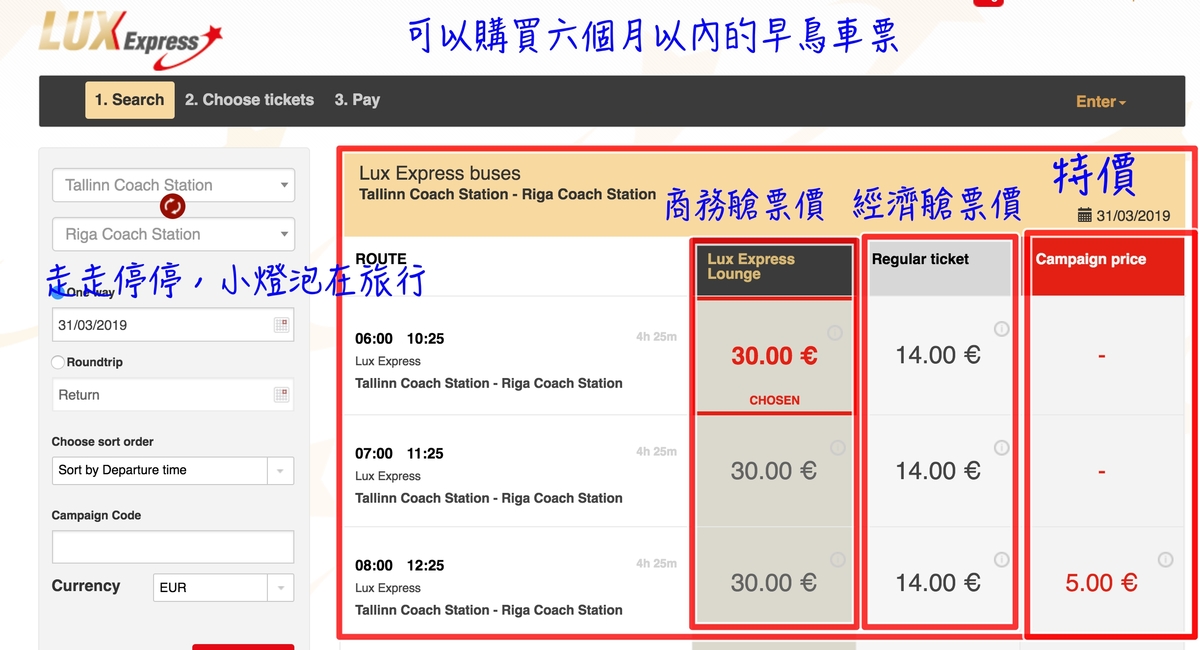Select the chosen 30.00 € Lounge ticket at 06:00
Image resolution: width=1200 pixels, height=650 pixels.
coord(774,356)
